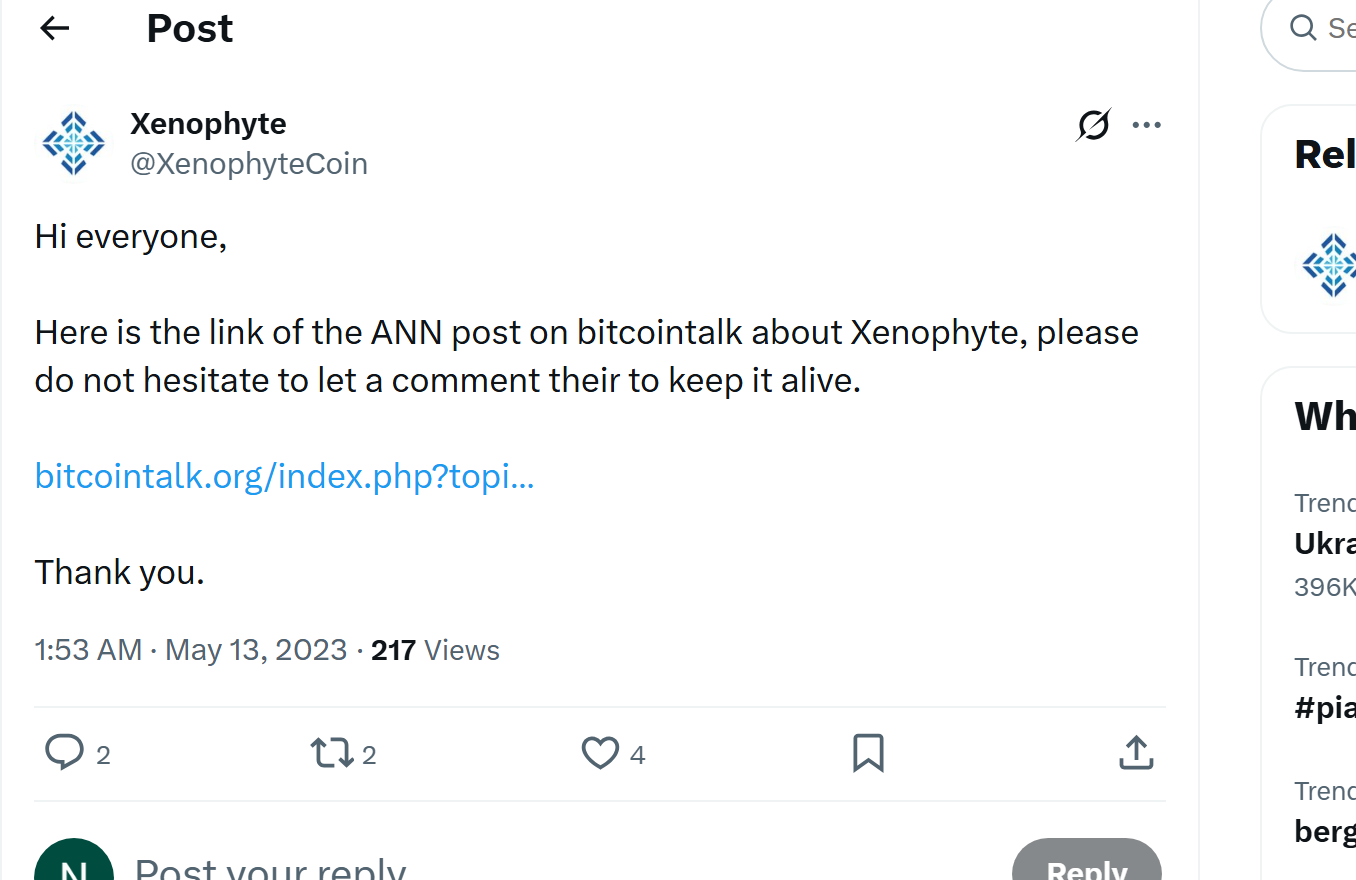The image size is (1356, 880).
Task: Open the bitcointalk.org topic link
Action: point(284,476)
